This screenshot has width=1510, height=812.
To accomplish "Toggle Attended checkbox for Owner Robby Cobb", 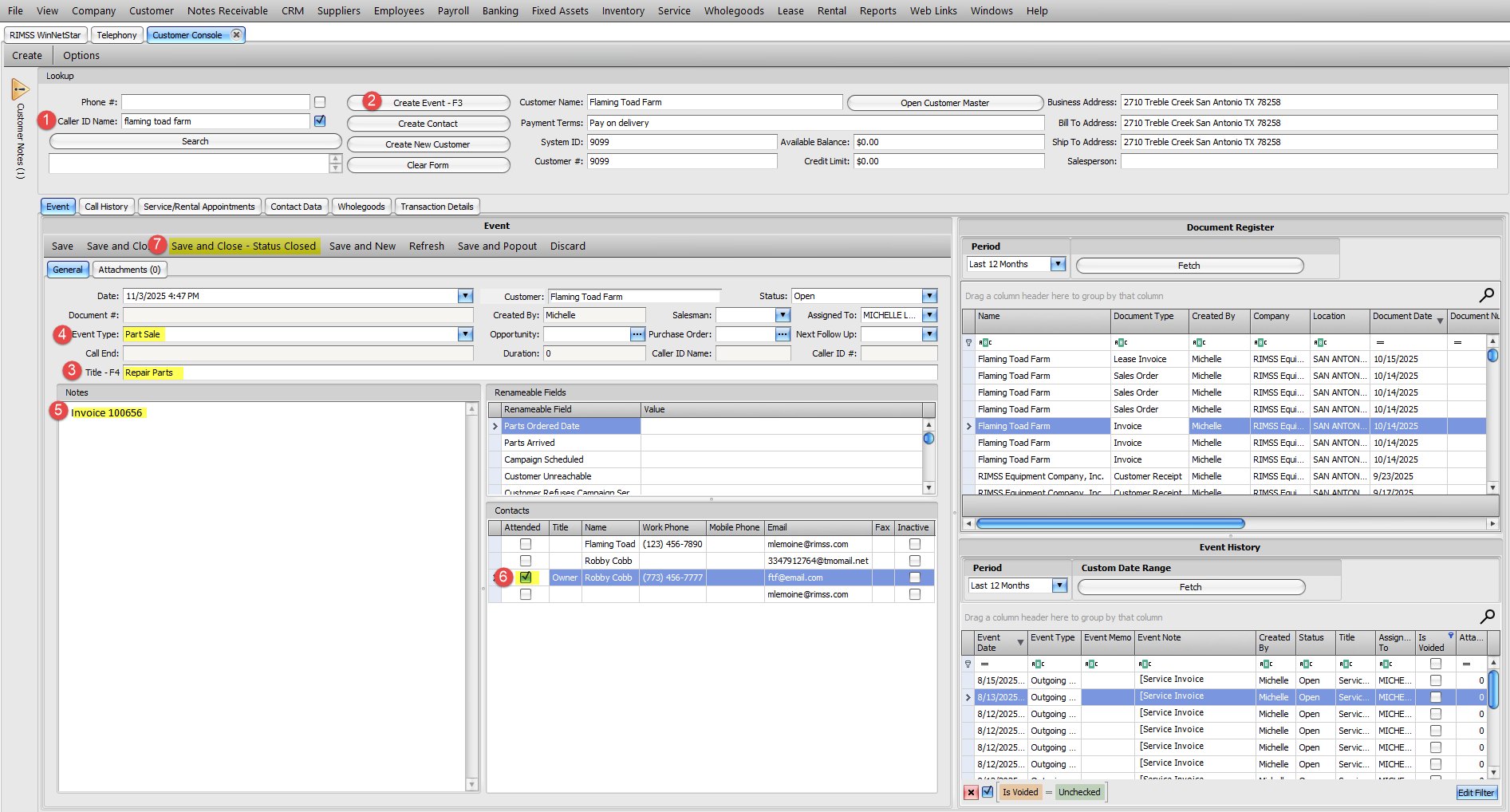I will [526, 577].
